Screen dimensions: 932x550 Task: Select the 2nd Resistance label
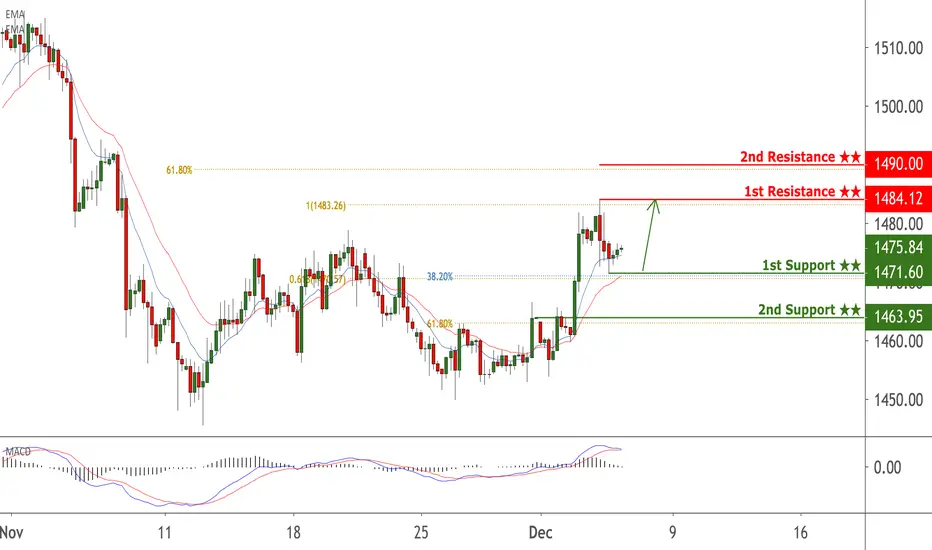[x=800, y=157]
